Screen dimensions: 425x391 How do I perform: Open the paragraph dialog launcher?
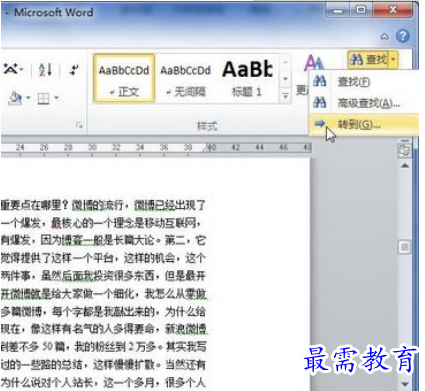tap(79, 125)
